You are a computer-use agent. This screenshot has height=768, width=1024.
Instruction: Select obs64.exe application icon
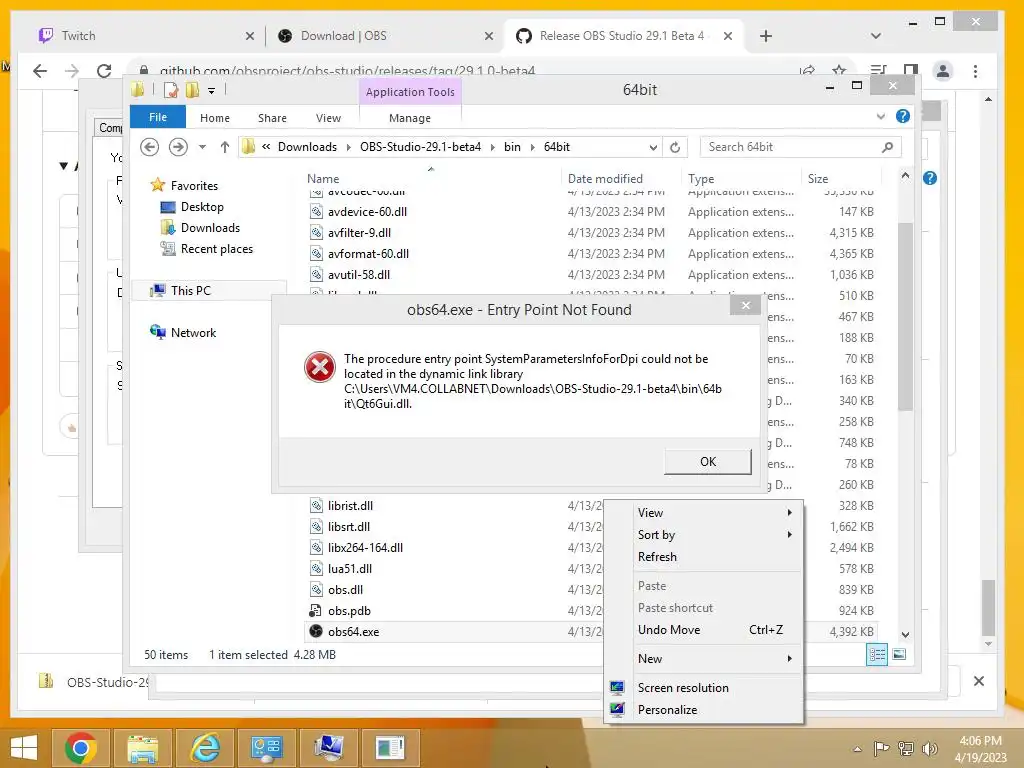click(x=316, y=632)
